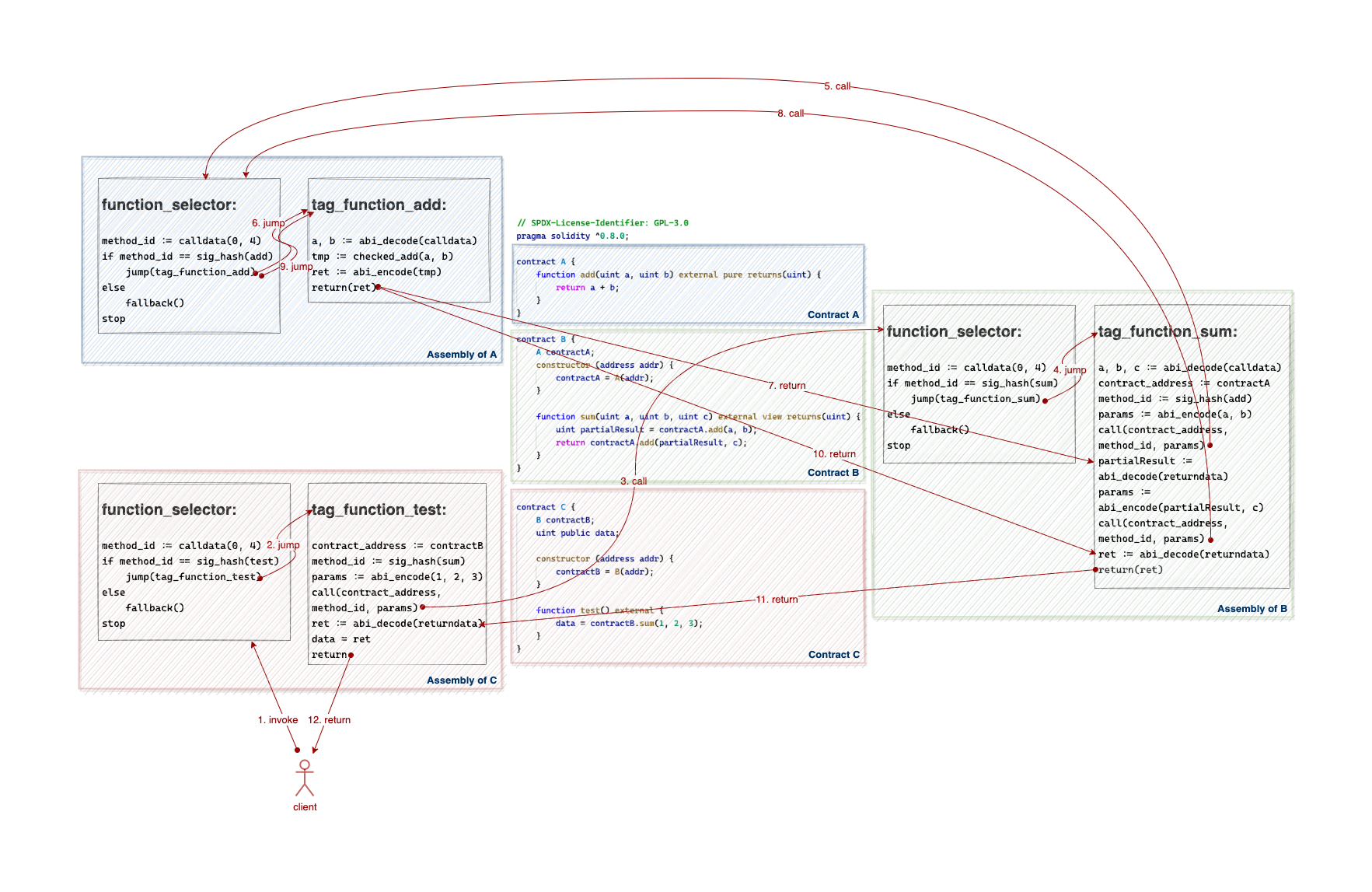The image size is (1372, 892).
Task: Select the "uint public data;" line
Action: 577,533
